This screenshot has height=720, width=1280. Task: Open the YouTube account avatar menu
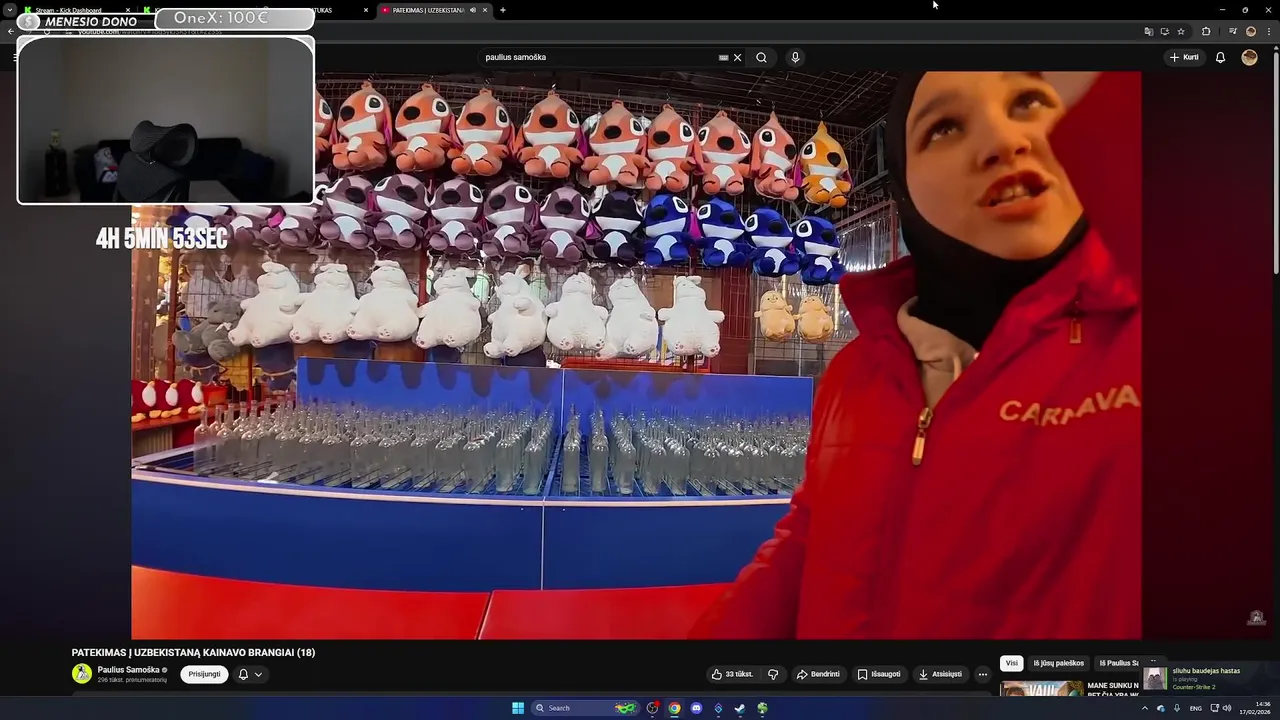point(1249,57)
